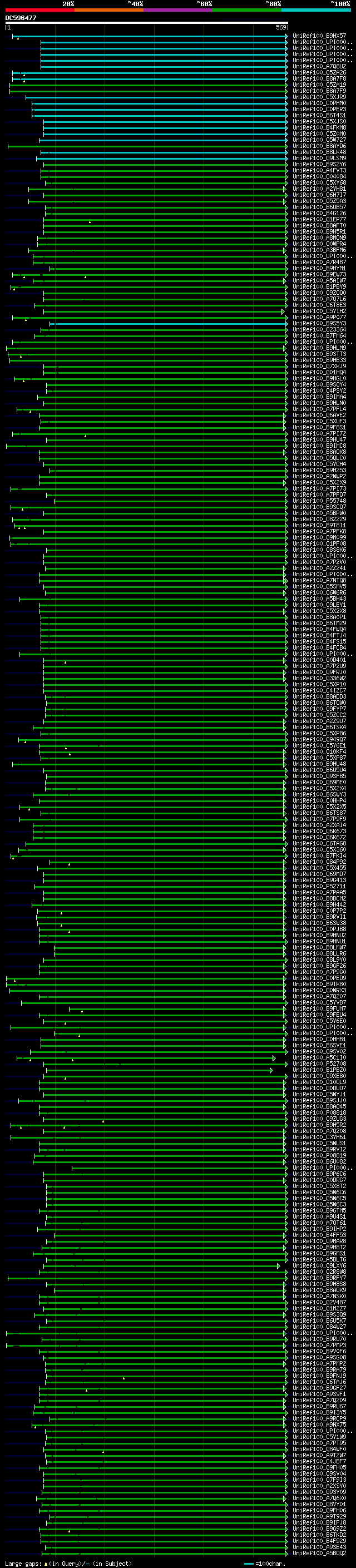Open hit UniRef100_B8A7F8
This screenshot has height=1568, width=356.
click(x=319, y=78)
